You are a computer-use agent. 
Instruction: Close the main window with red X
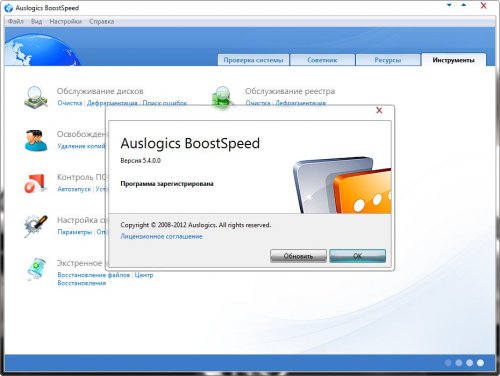click(483, 5)
